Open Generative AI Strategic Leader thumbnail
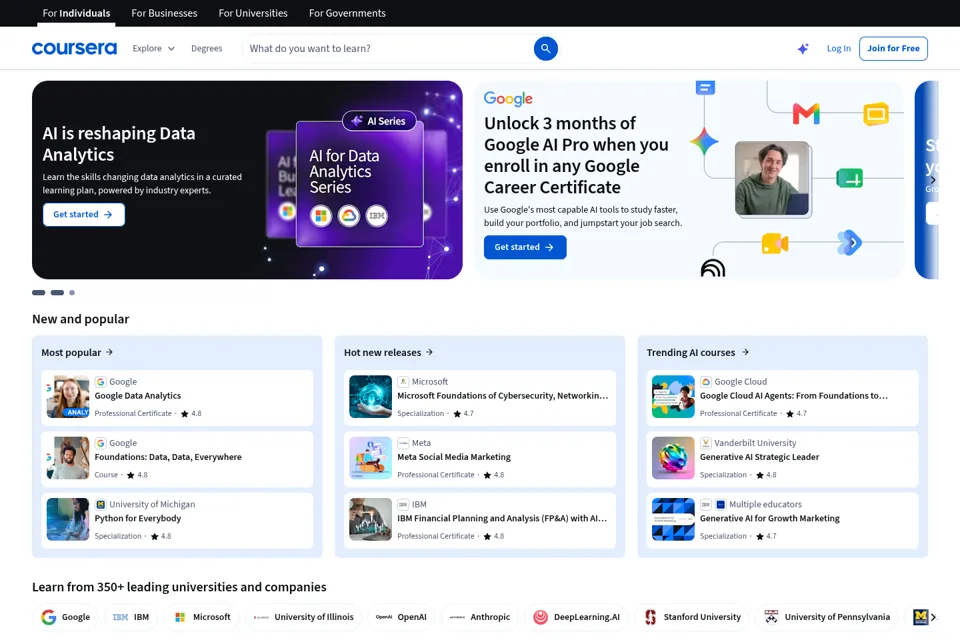This screenshot has width=960, height=640. [673, 458]
